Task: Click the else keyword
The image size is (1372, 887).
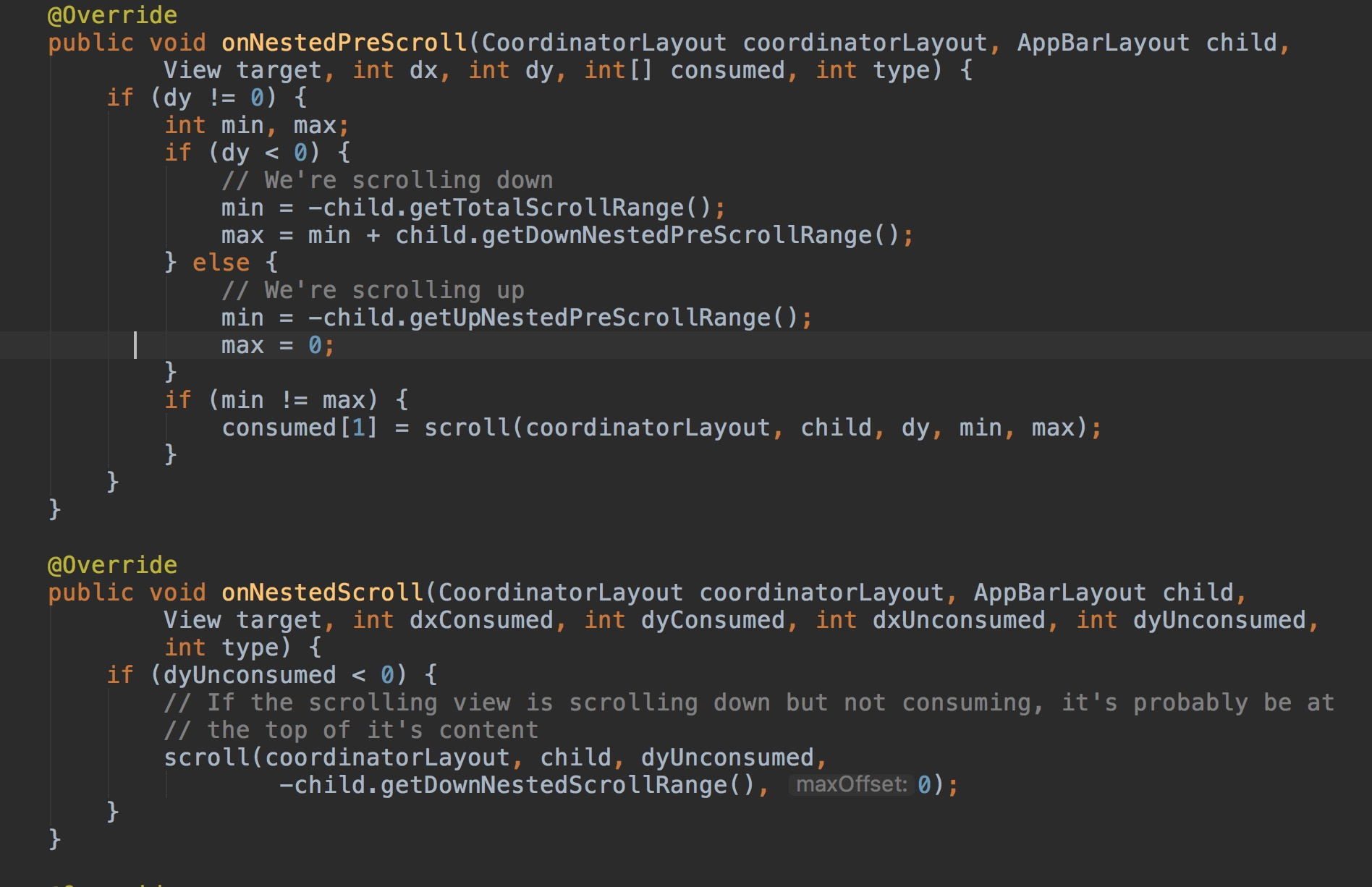Action: (x=221, y=263)
